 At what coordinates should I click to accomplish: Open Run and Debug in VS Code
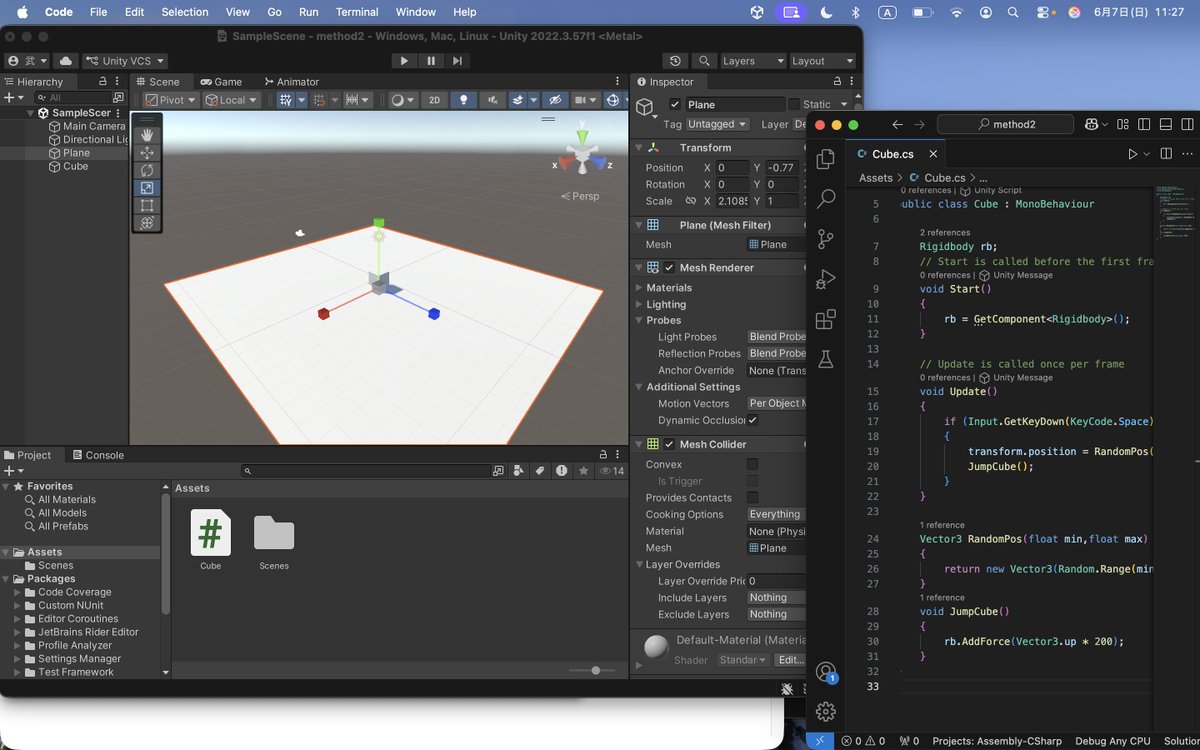pyautogui.click(x=826, y=279)
